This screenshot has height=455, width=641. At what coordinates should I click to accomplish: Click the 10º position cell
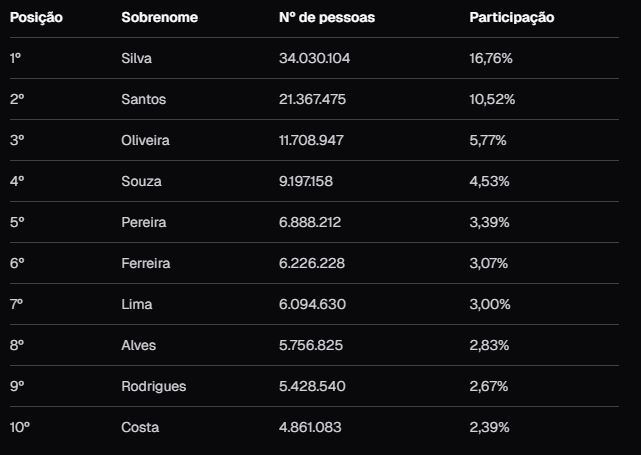click(x=20, y=428)
